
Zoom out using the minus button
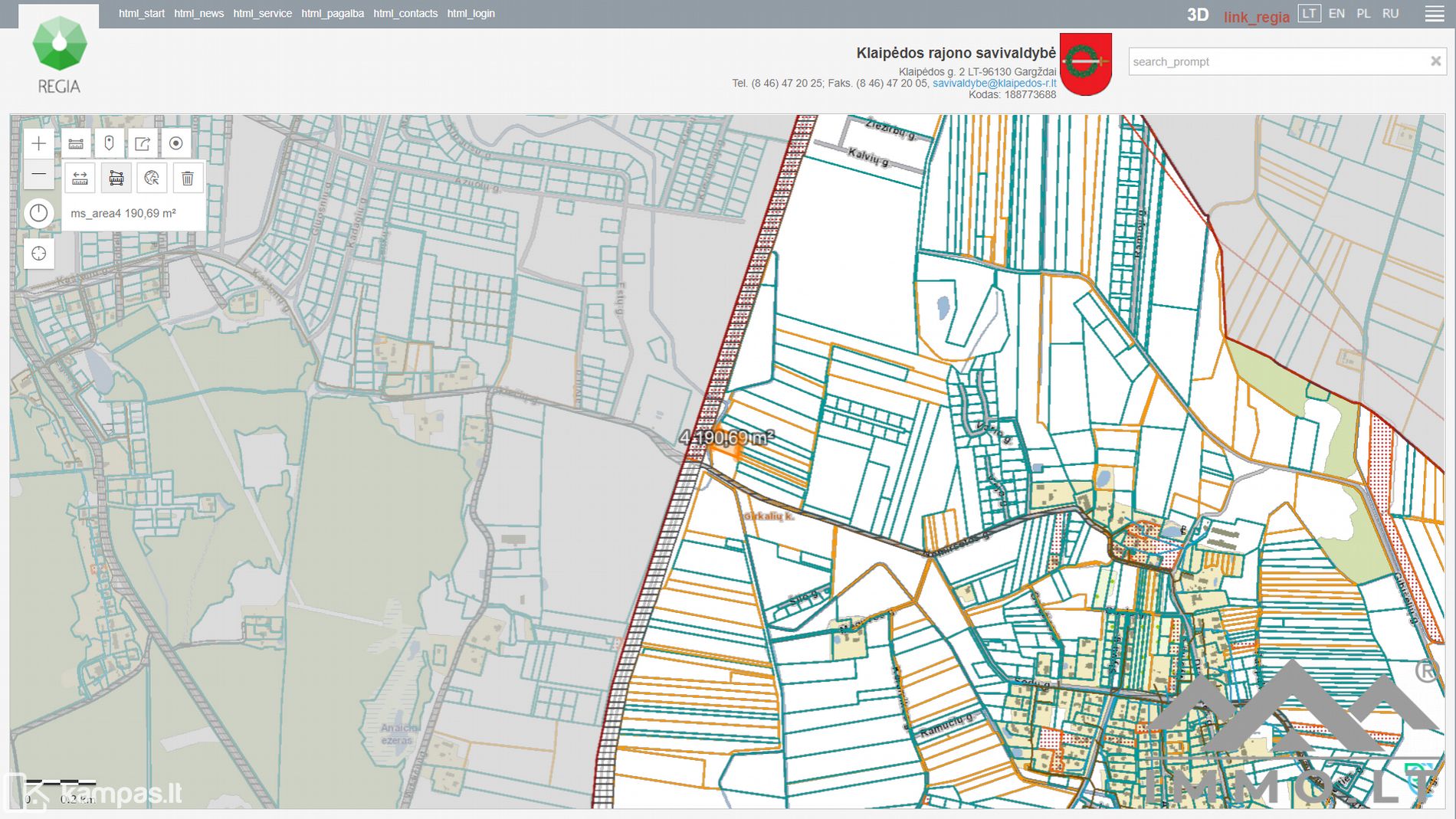coord(38,175)
